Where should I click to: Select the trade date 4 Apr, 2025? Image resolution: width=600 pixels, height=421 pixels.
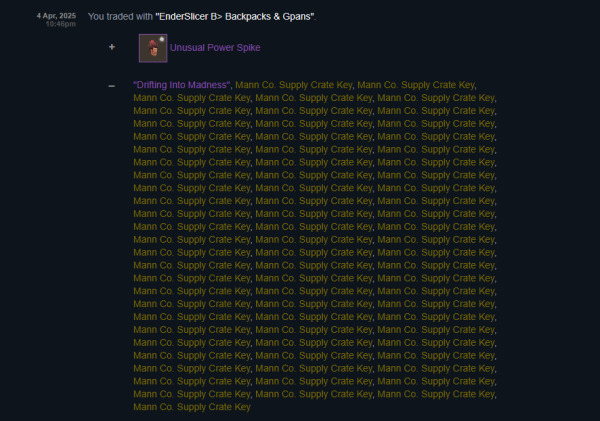point(56,16)
